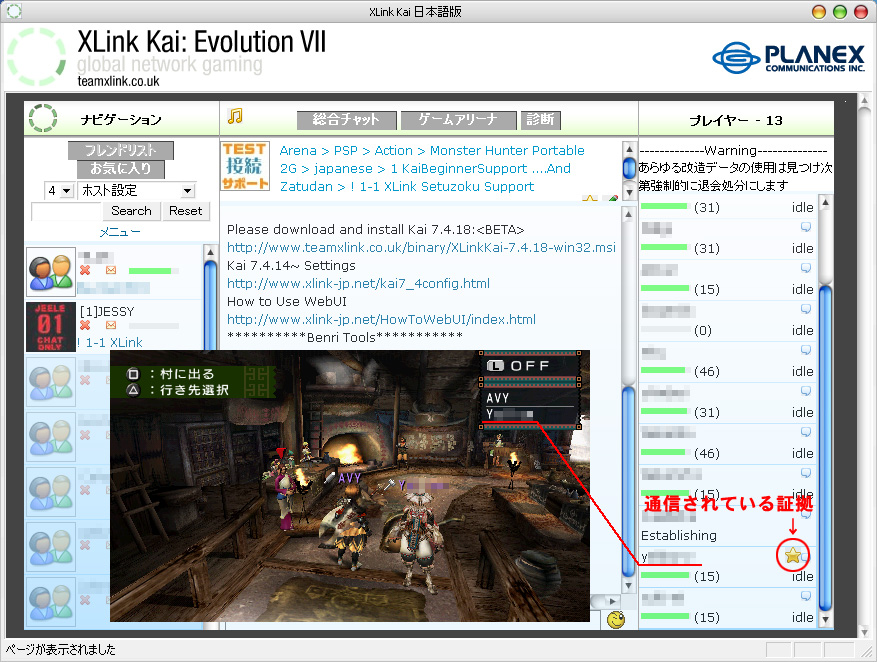Screen dimensions: 877x662
Task: Click the chat bubble above the (15) idle row
Action: [806, 268]
